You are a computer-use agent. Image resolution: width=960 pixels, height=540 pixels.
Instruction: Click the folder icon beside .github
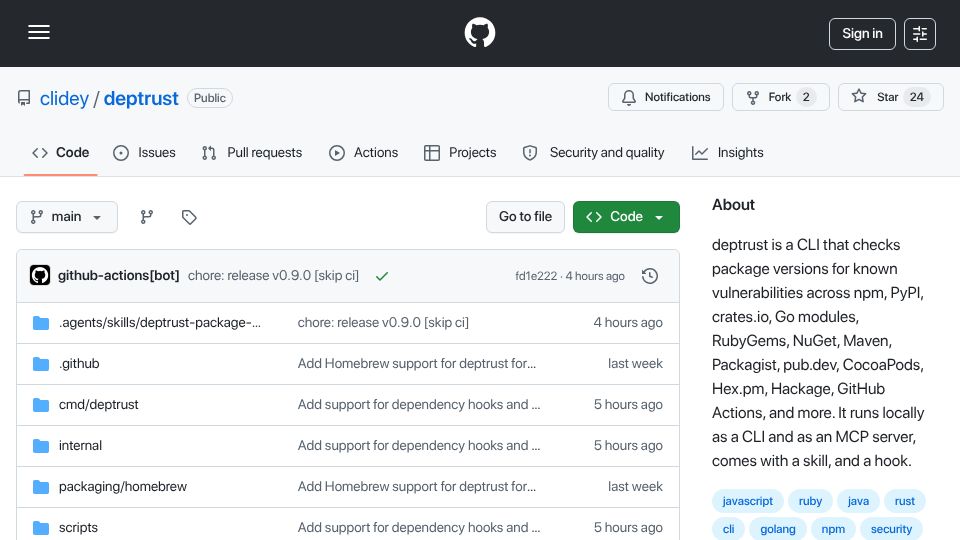tap(40, 364)
